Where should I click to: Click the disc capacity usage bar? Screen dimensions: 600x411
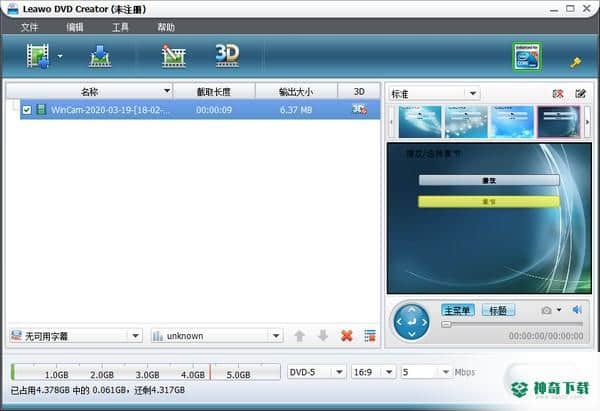(x=146, y=372)
